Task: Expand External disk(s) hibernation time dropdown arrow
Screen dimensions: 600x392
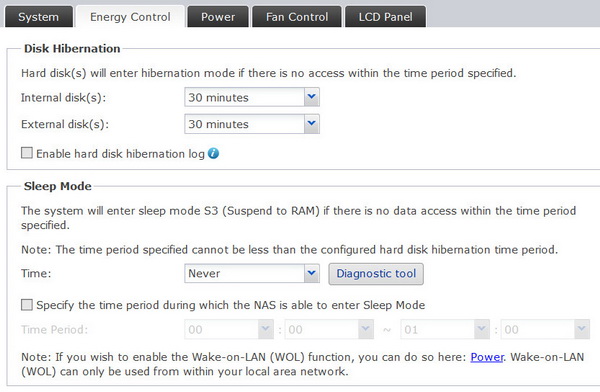Action: (312, 124)
